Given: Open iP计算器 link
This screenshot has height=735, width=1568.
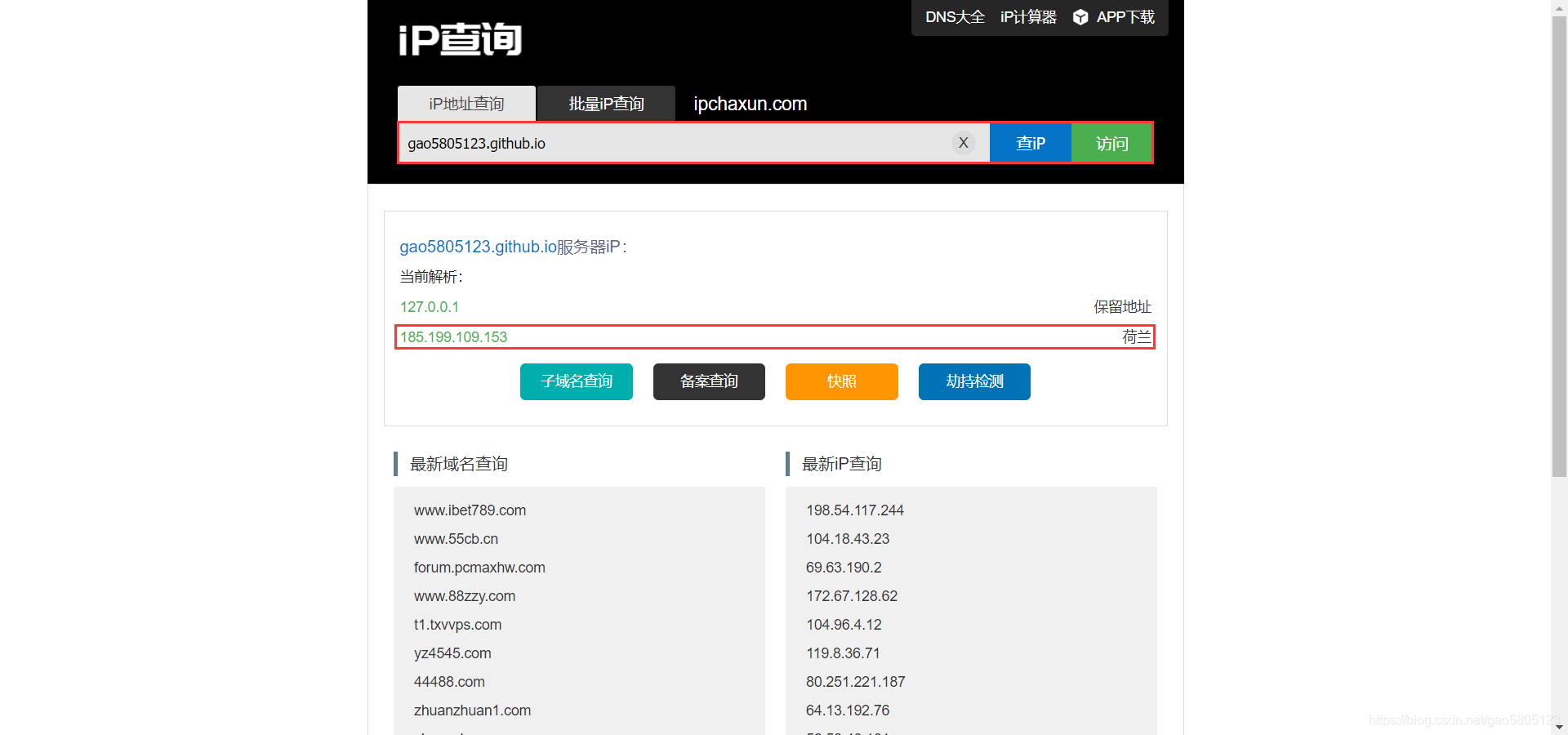Looking at the screenshot, I should tap(1028, 17).
